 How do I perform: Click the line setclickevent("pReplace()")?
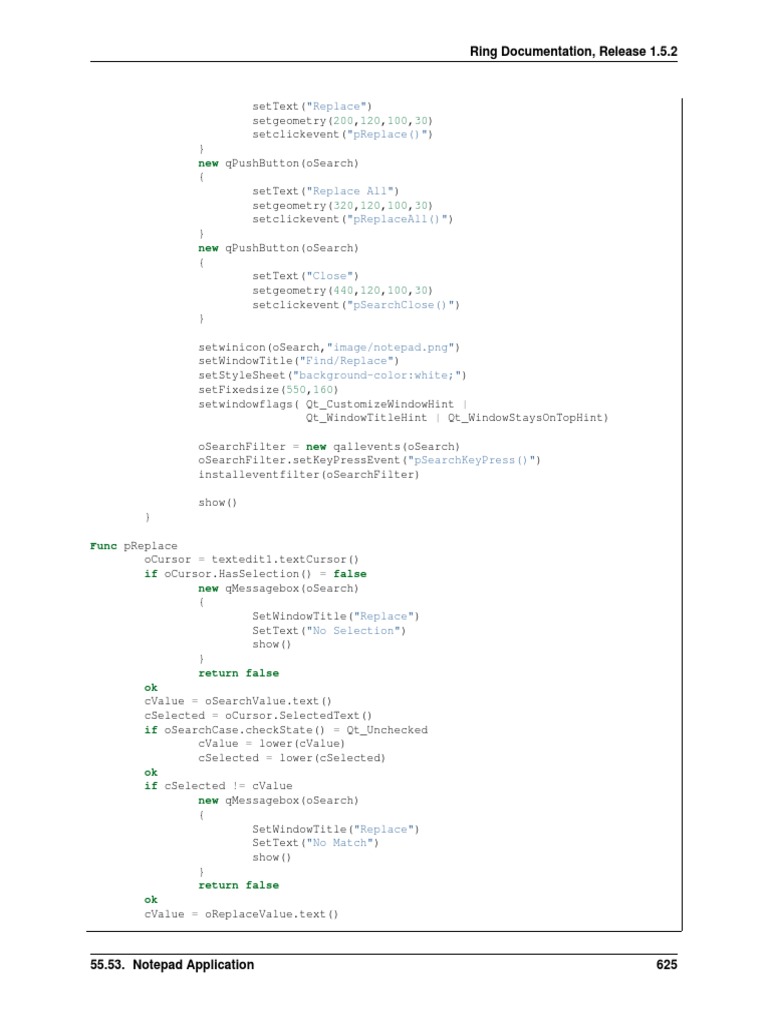[x=342, y=135]
